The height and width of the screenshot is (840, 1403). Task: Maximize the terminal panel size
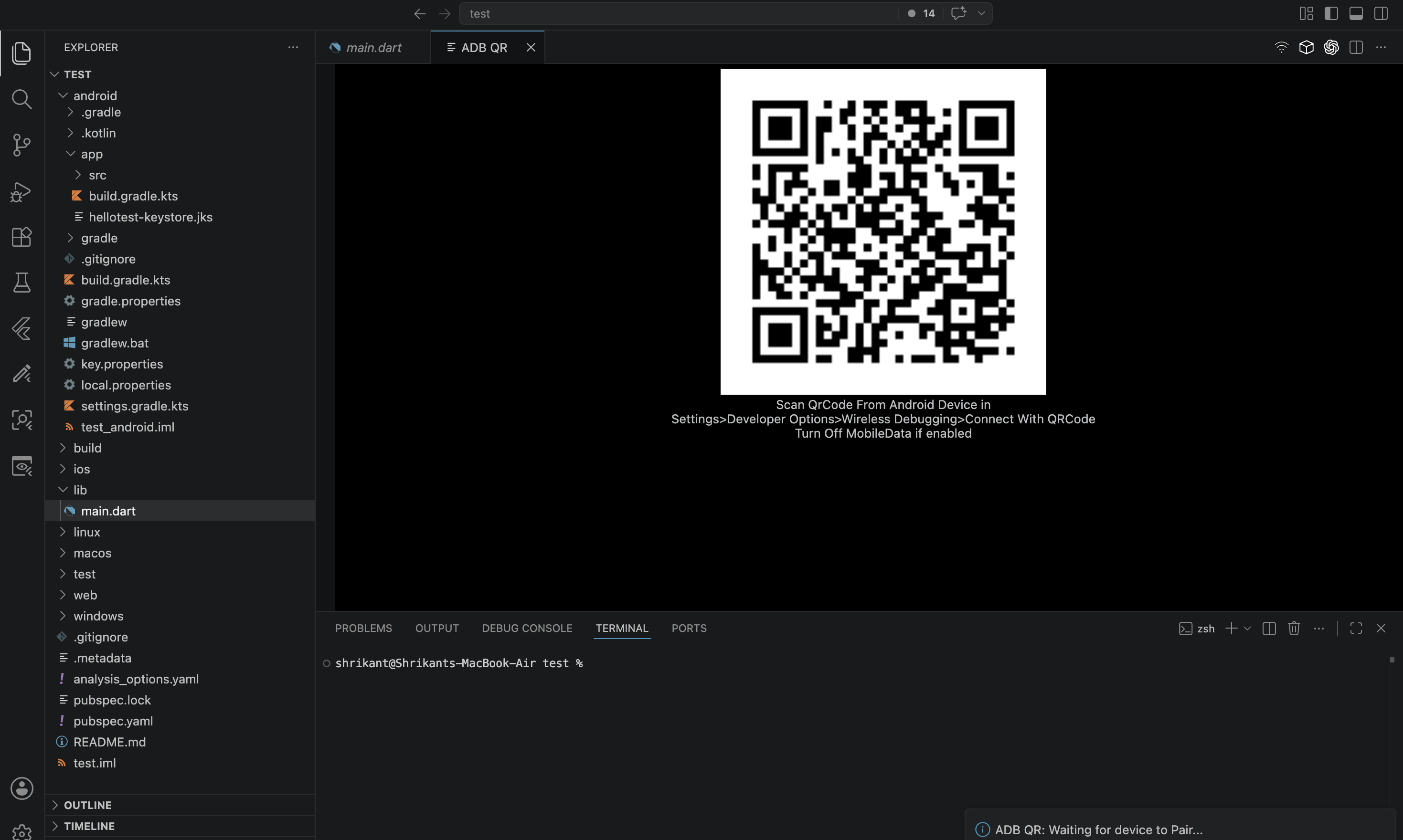1356,628
